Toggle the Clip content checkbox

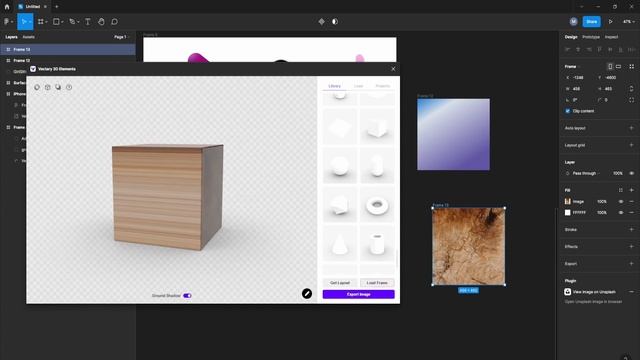coord(568,111)
